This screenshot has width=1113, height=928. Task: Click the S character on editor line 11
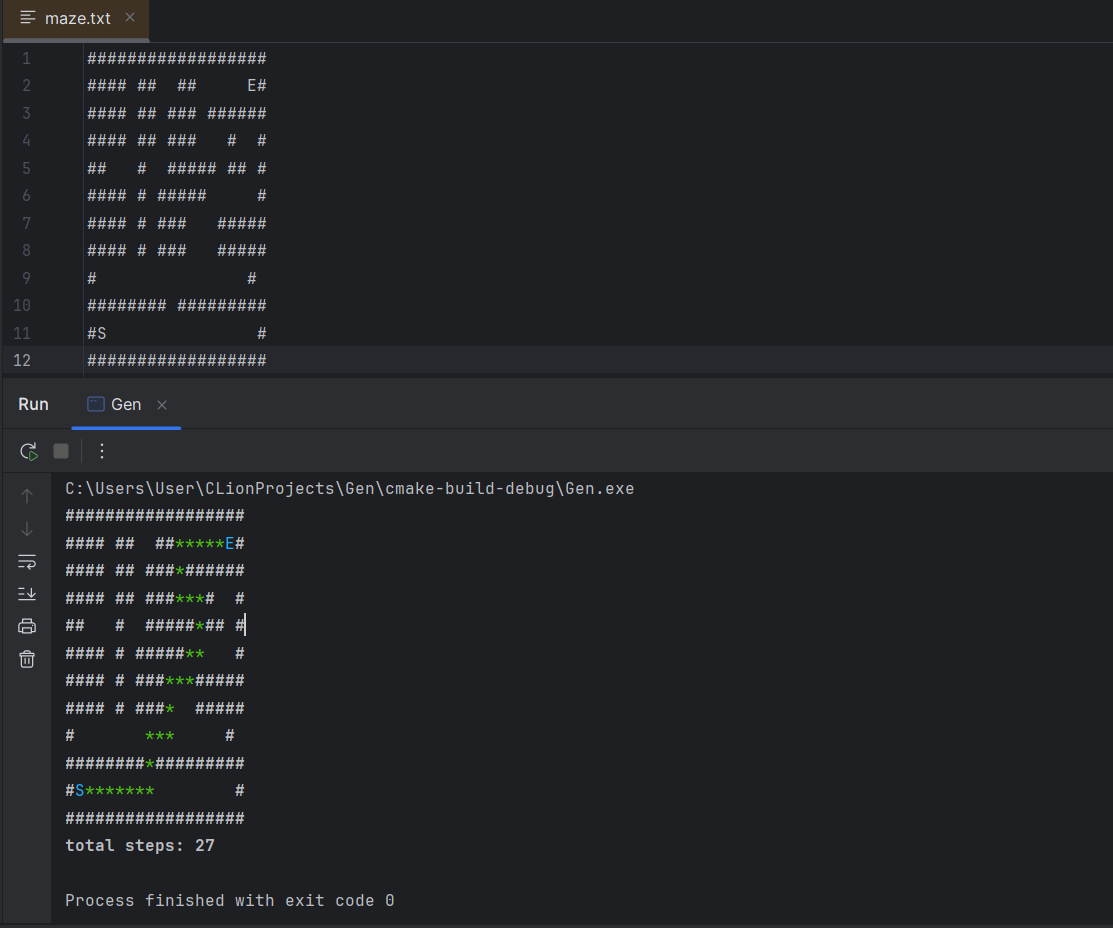(102, 333)
